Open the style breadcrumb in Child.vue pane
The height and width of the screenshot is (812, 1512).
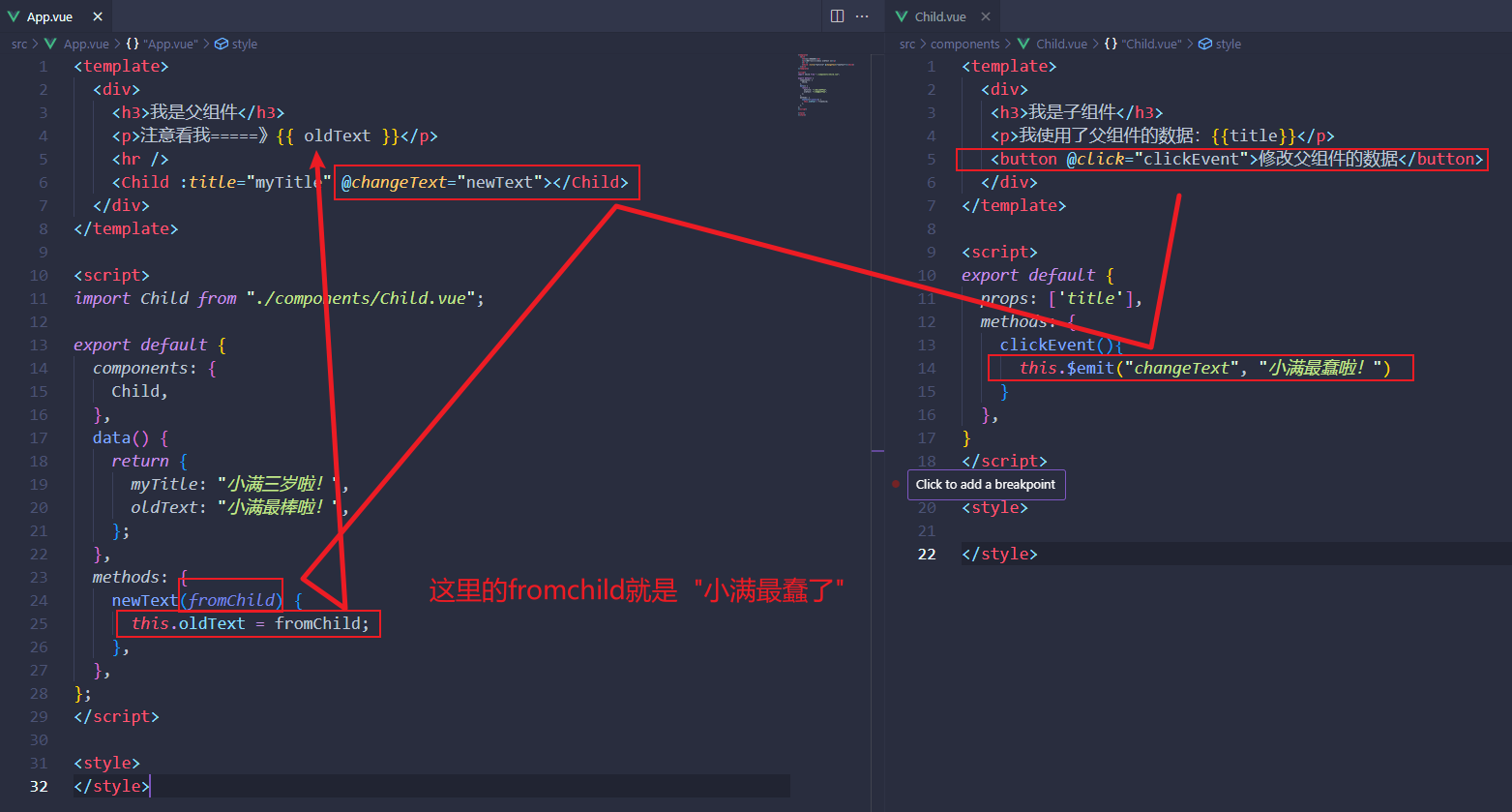pos(1229,44)
